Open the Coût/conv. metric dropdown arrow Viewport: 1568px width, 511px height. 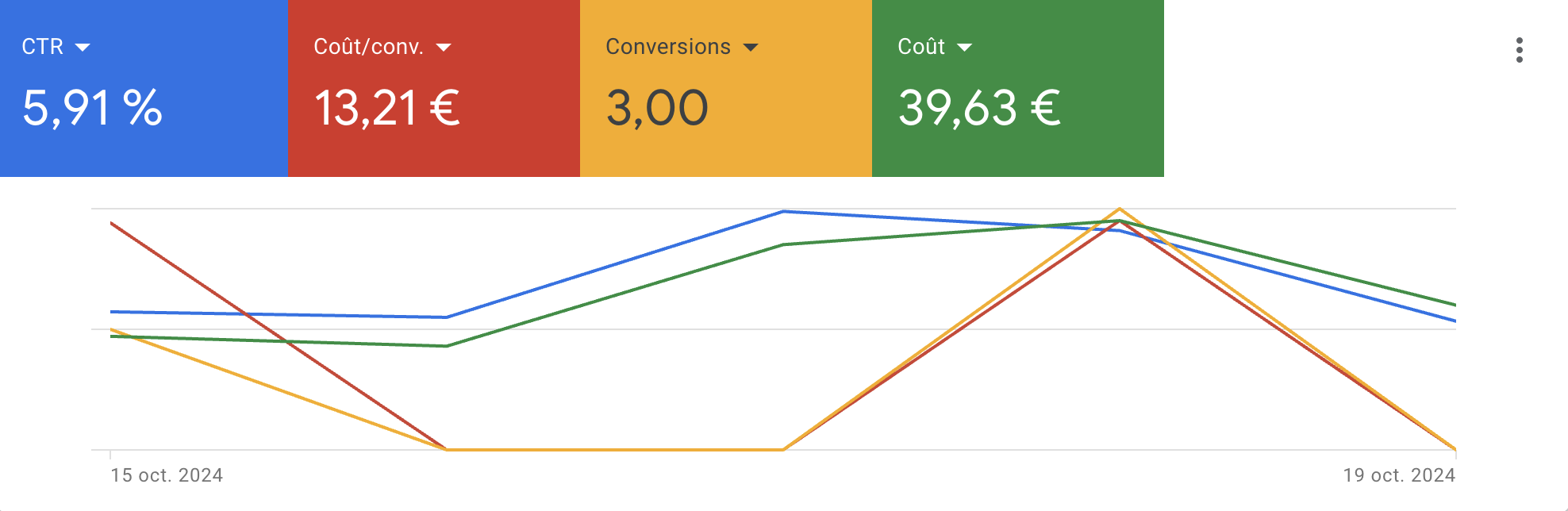444,48
